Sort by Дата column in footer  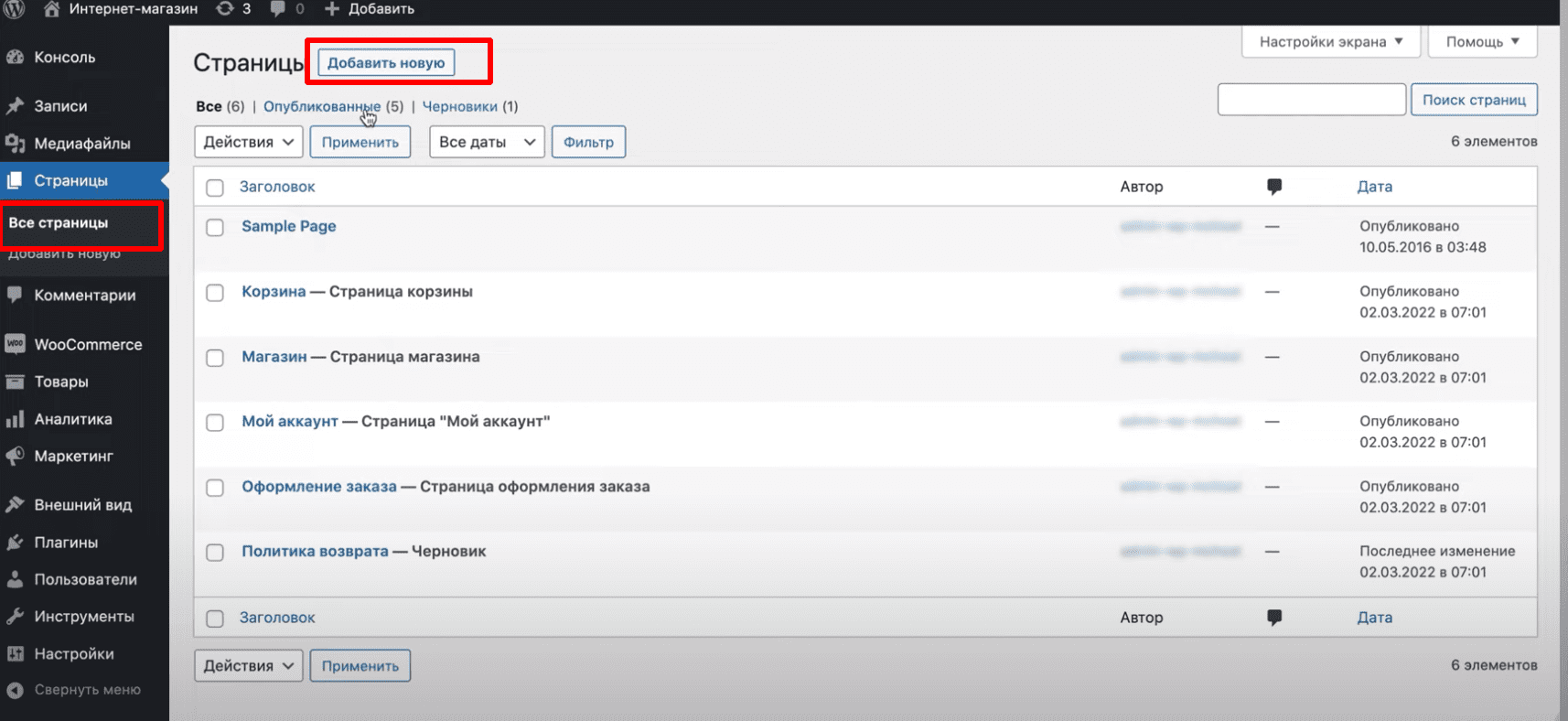point(1375,618)
